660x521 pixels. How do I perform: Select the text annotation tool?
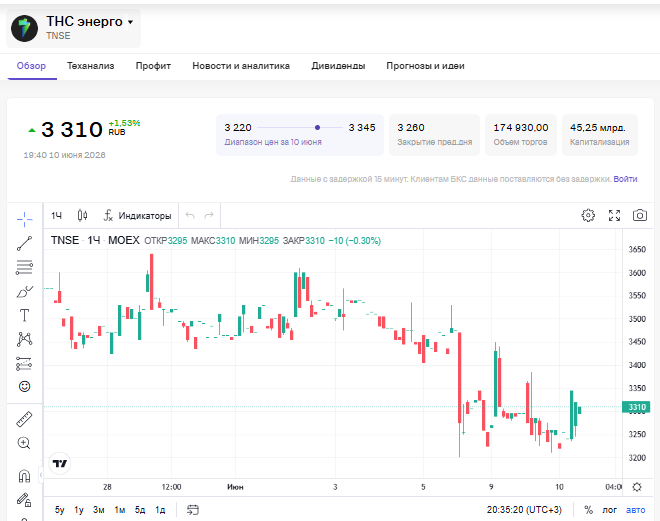(x=24, y=315)
